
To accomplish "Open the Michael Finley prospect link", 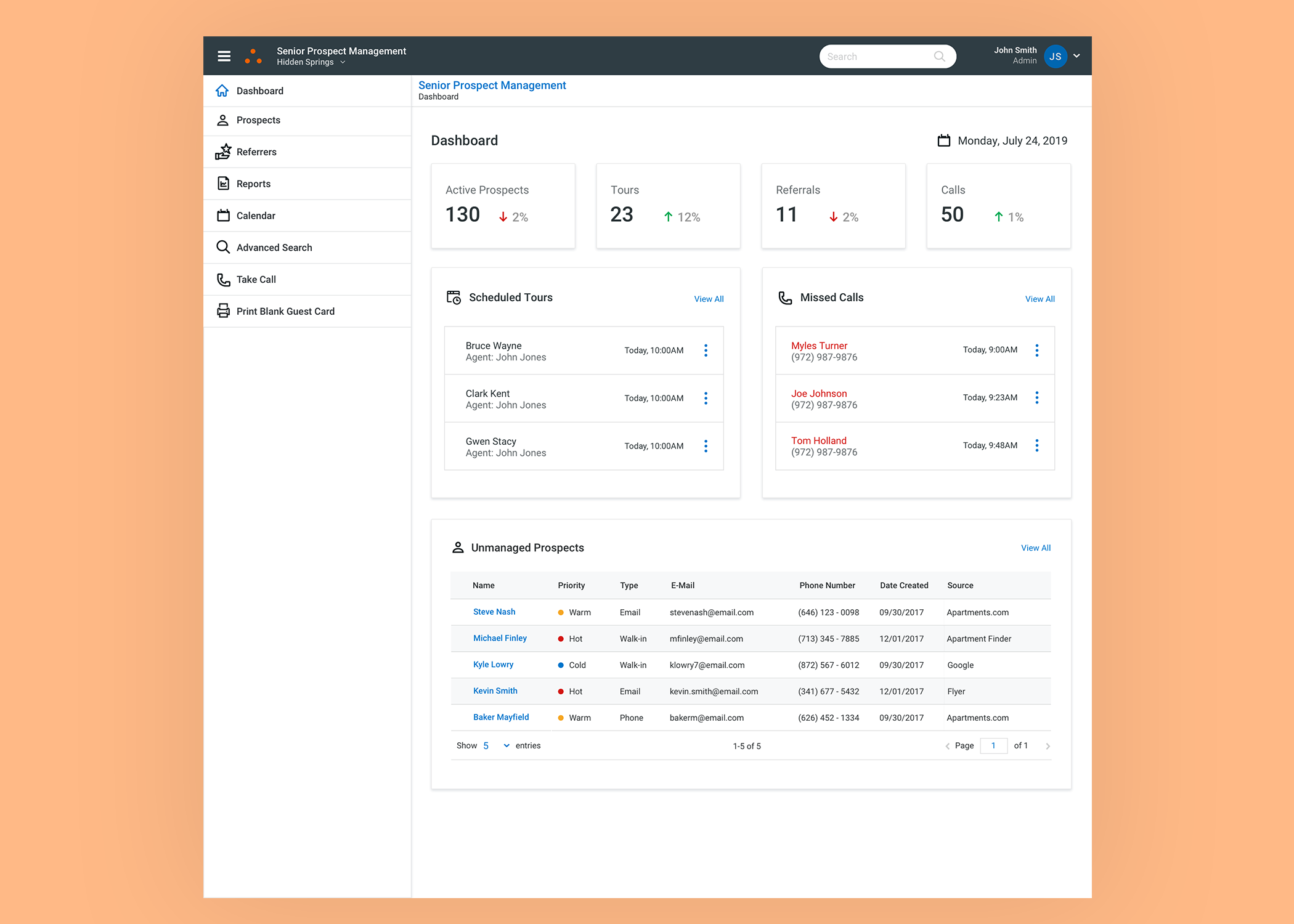I will (x=500, y=638).
